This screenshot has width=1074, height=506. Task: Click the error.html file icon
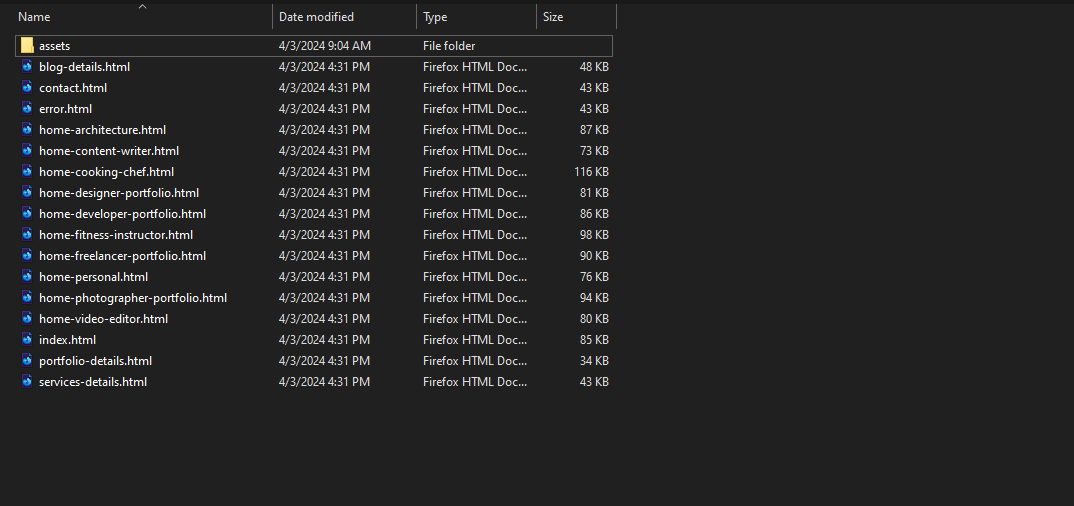click(x=27, y=109)
